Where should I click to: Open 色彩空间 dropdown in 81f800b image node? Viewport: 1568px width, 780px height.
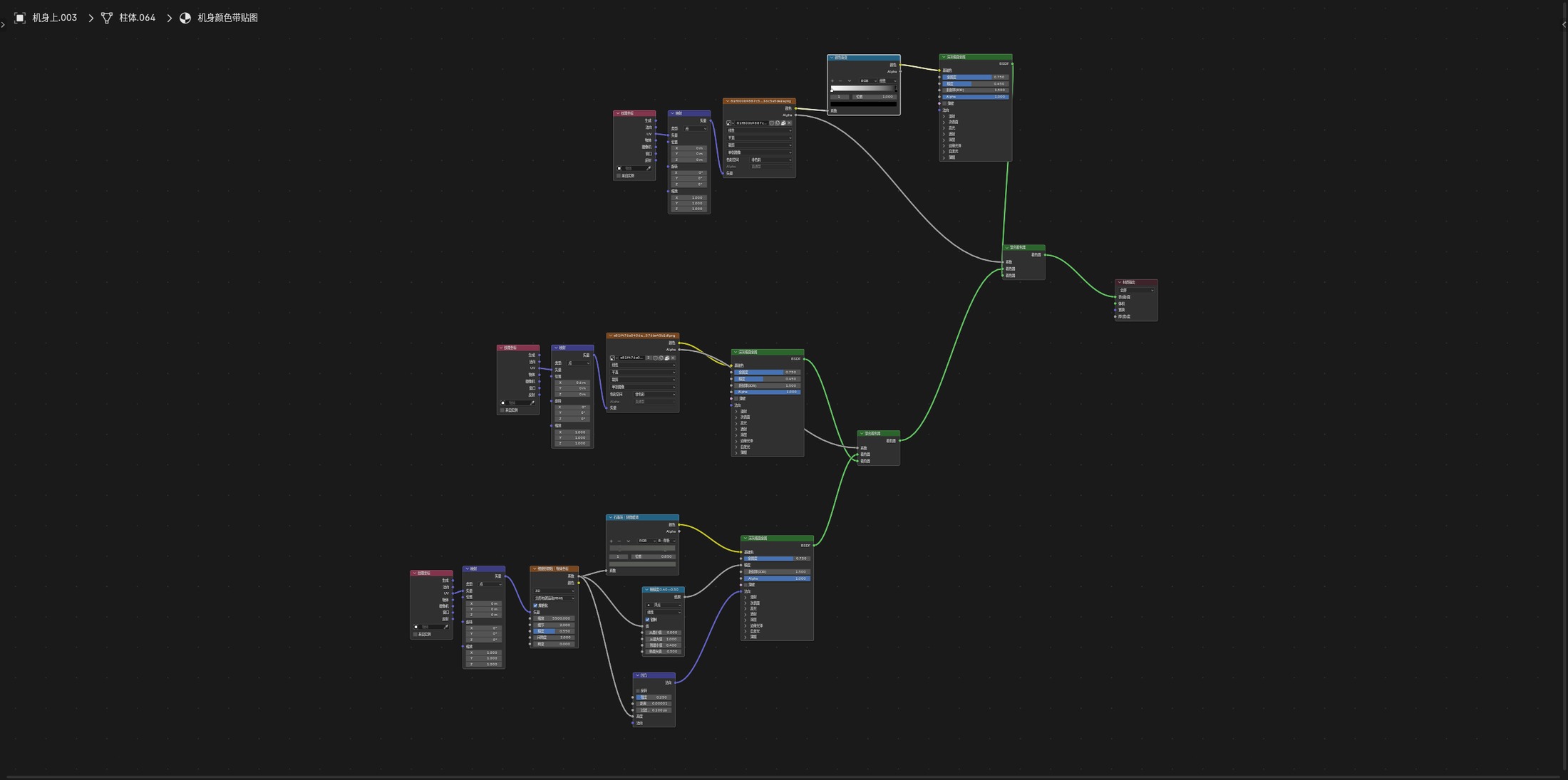click(771, 160)
